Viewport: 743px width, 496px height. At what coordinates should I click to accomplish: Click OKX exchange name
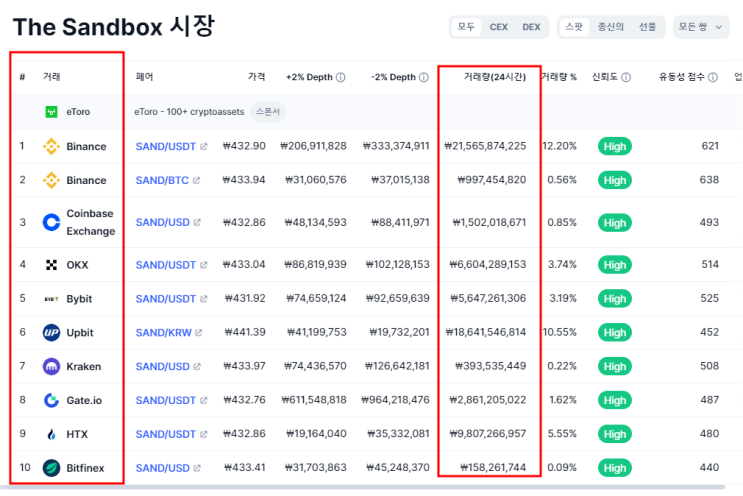[77, 265]
